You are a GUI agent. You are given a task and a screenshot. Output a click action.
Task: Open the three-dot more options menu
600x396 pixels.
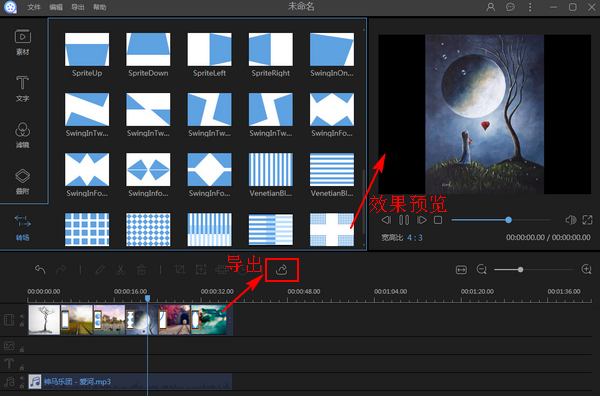[530, 7]
